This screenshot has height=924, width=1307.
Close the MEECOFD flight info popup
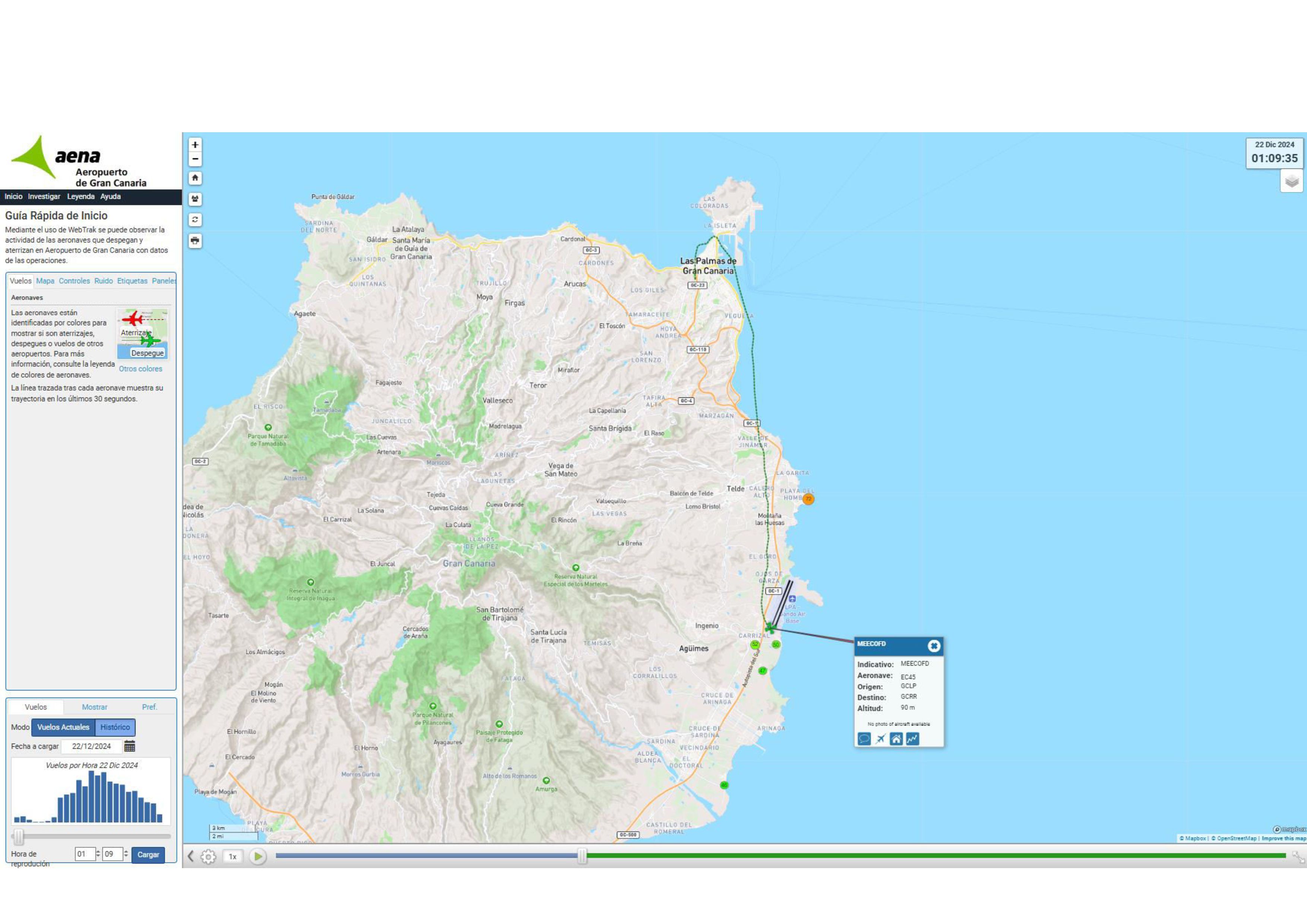934,646
